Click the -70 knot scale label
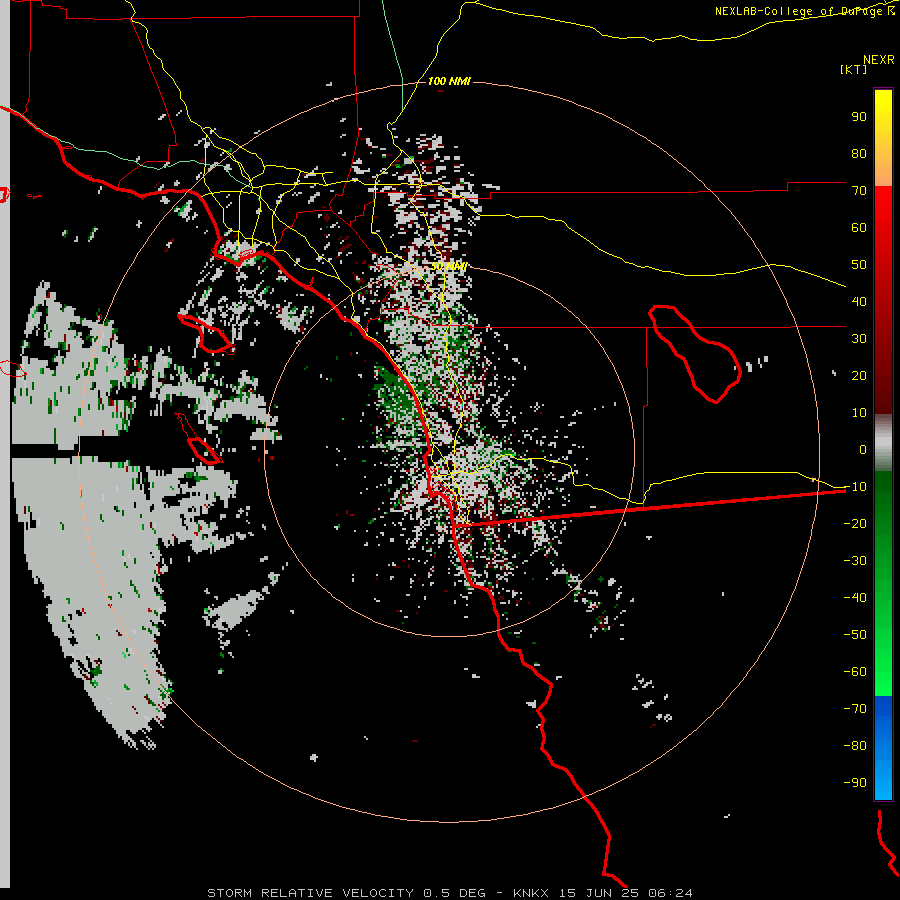The width and height of the screenshot is (900, 900). point(855,709)
